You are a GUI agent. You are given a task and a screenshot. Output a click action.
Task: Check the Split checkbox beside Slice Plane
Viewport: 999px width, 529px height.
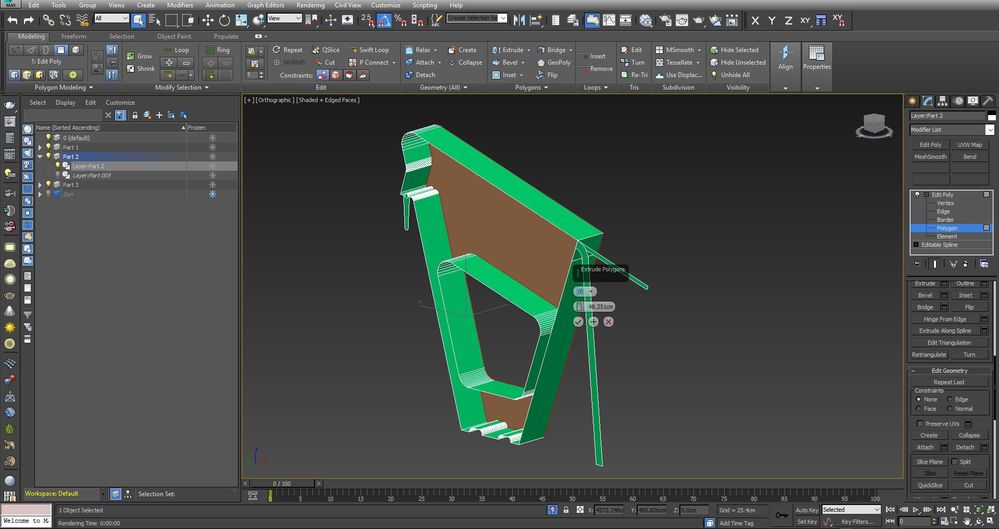click(954, 461)
